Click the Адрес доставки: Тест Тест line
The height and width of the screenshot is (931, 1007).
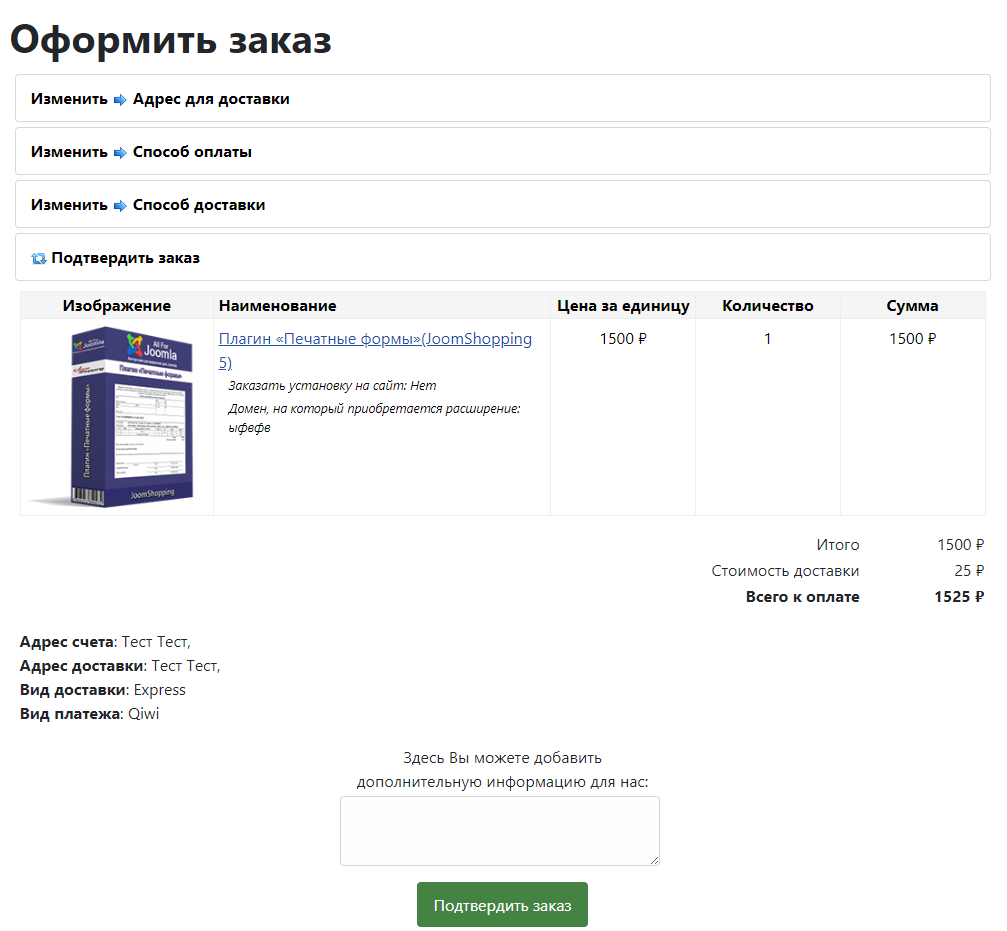click(x=120, y=666)
